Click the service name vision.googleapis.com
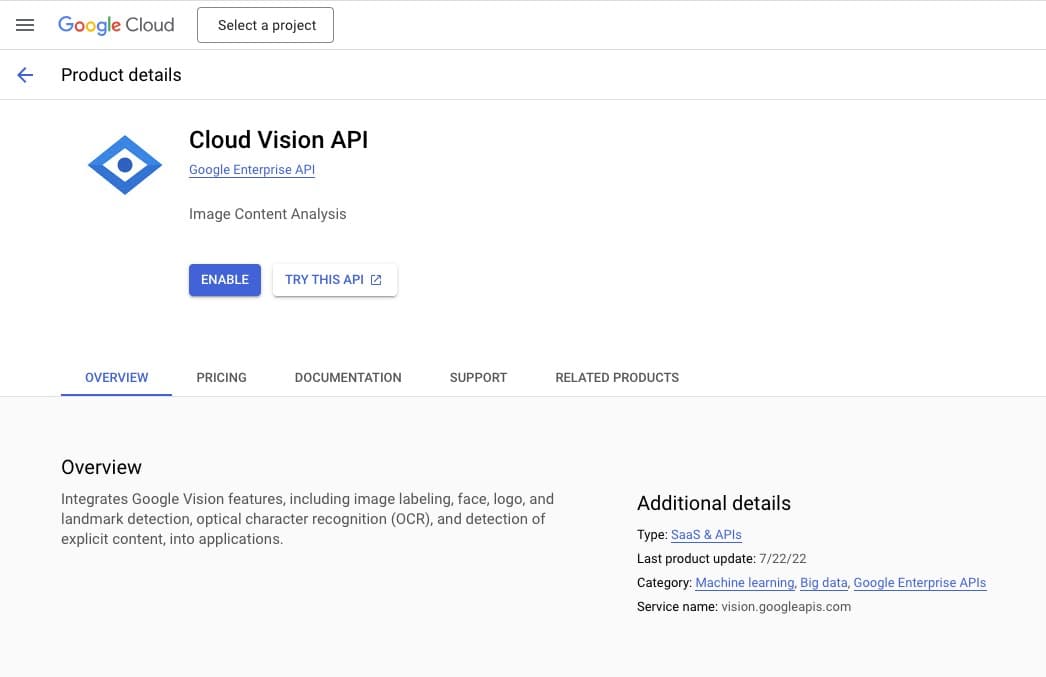Screen dimensions: 1046x677 click(786, 607)
